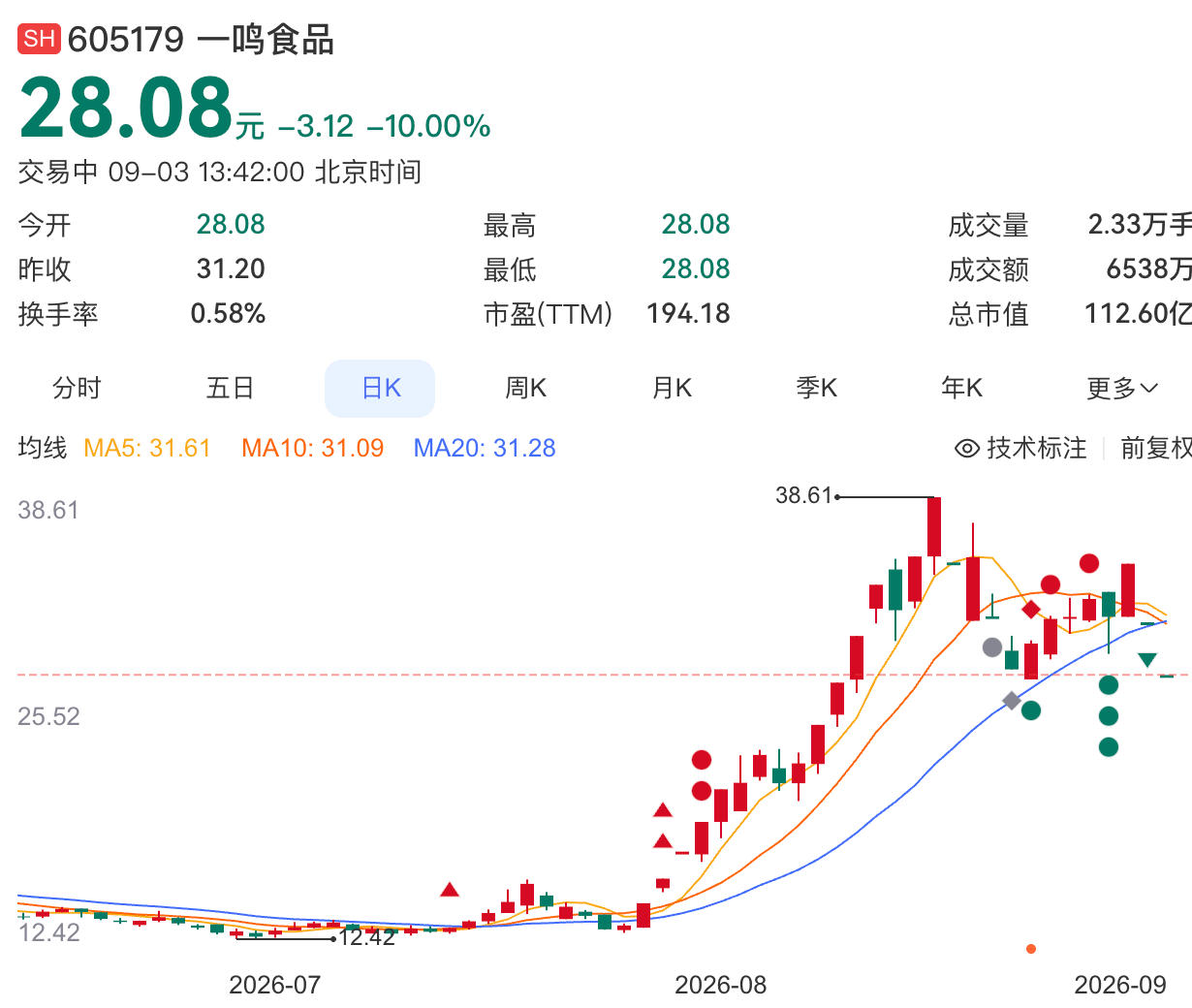Click the 均线 label
Viewport: 1192px width, 1008px height.
pos(43,448)
